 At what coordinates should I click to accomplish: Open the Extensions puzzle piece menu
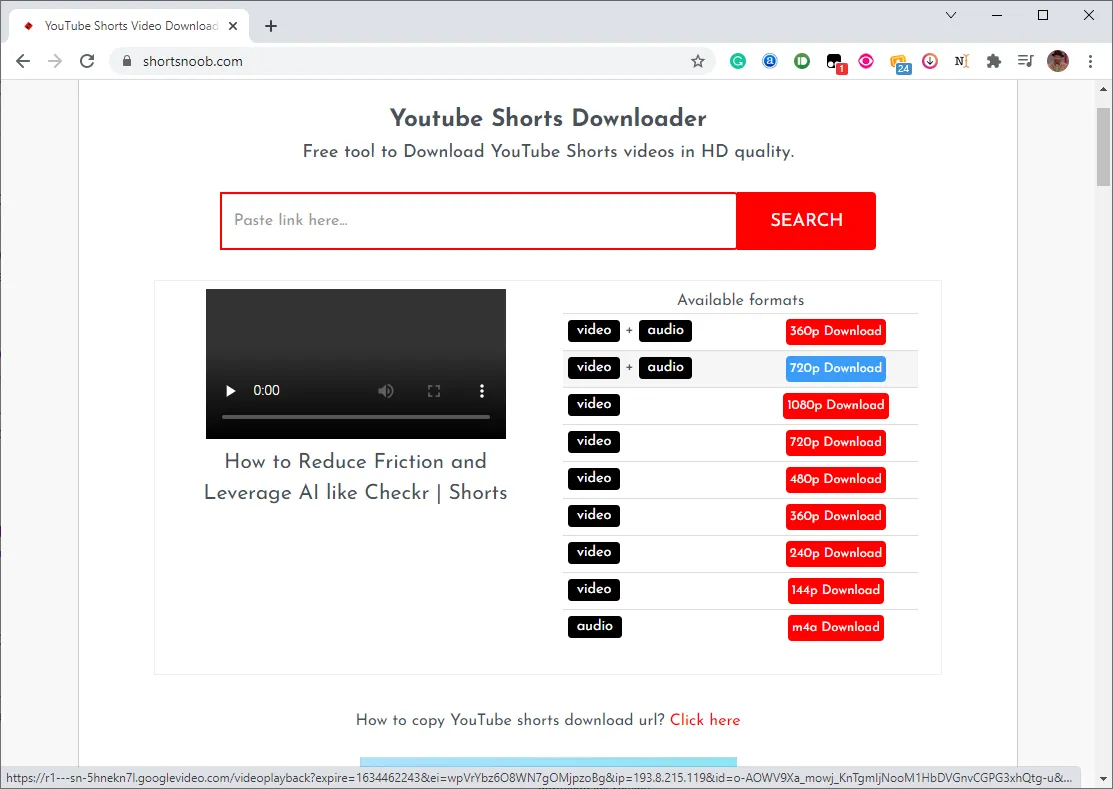(x=994, y=61)
